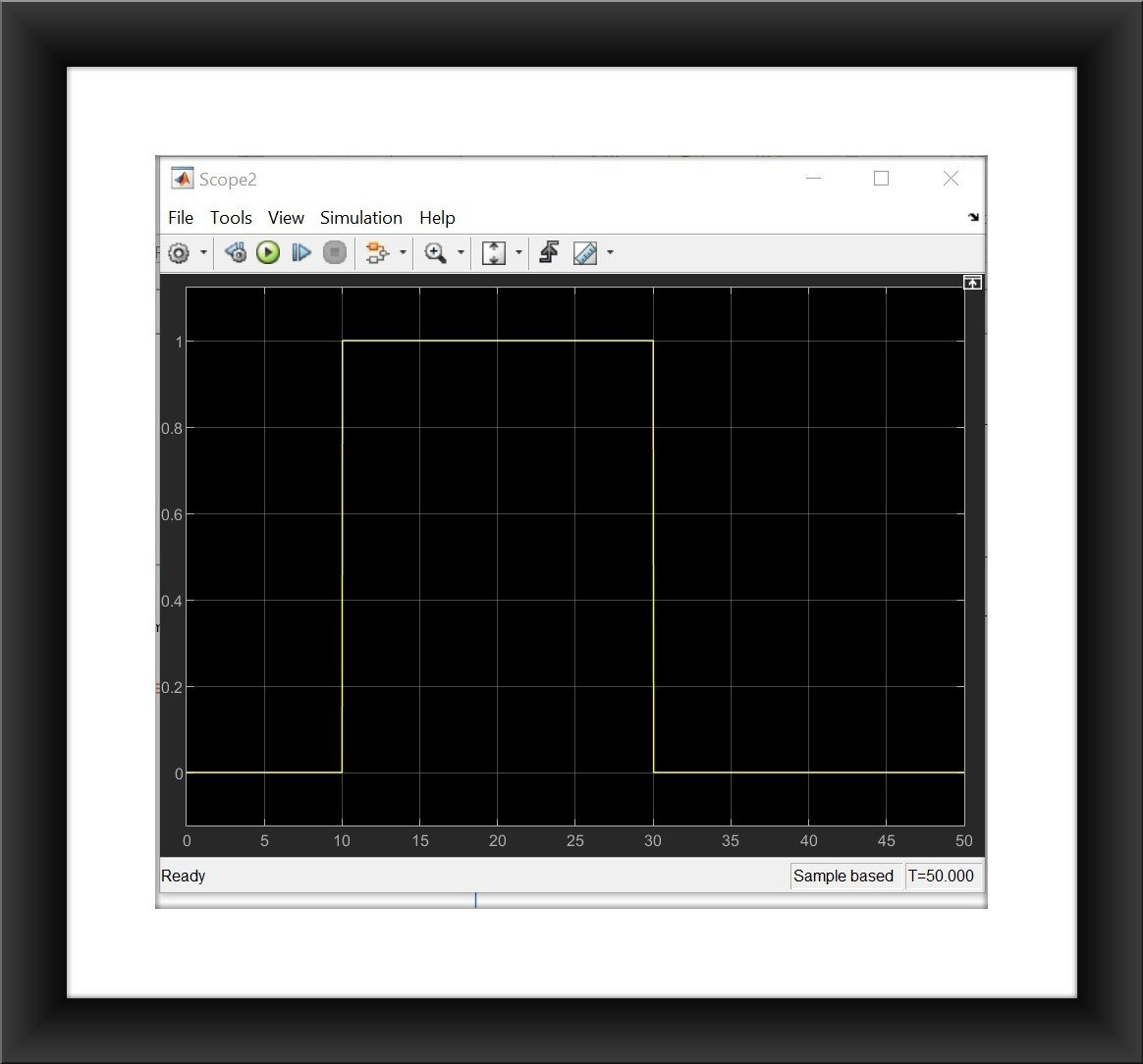1143x1064 pixels.
Task: Run the simulation with green play icon
Action: (x=268, y=252)
